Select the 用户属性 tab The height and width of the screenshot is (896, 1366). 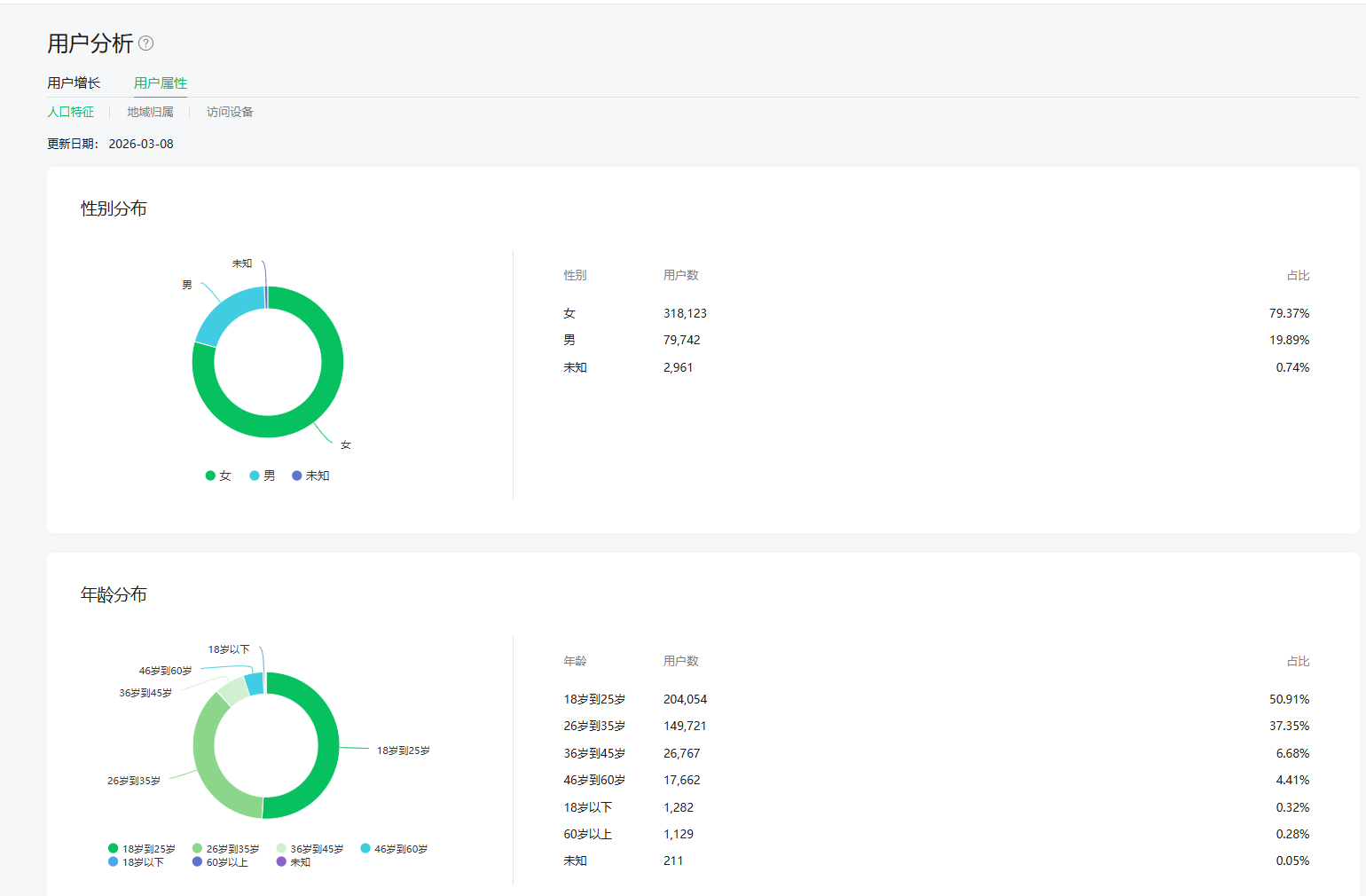pyautogui.click(x=161, y=83)
